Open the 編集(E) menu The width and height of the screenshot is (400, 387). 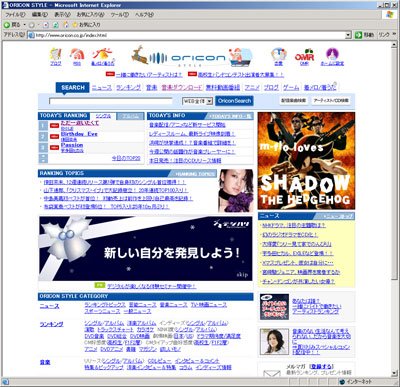[x=40, y=15]
